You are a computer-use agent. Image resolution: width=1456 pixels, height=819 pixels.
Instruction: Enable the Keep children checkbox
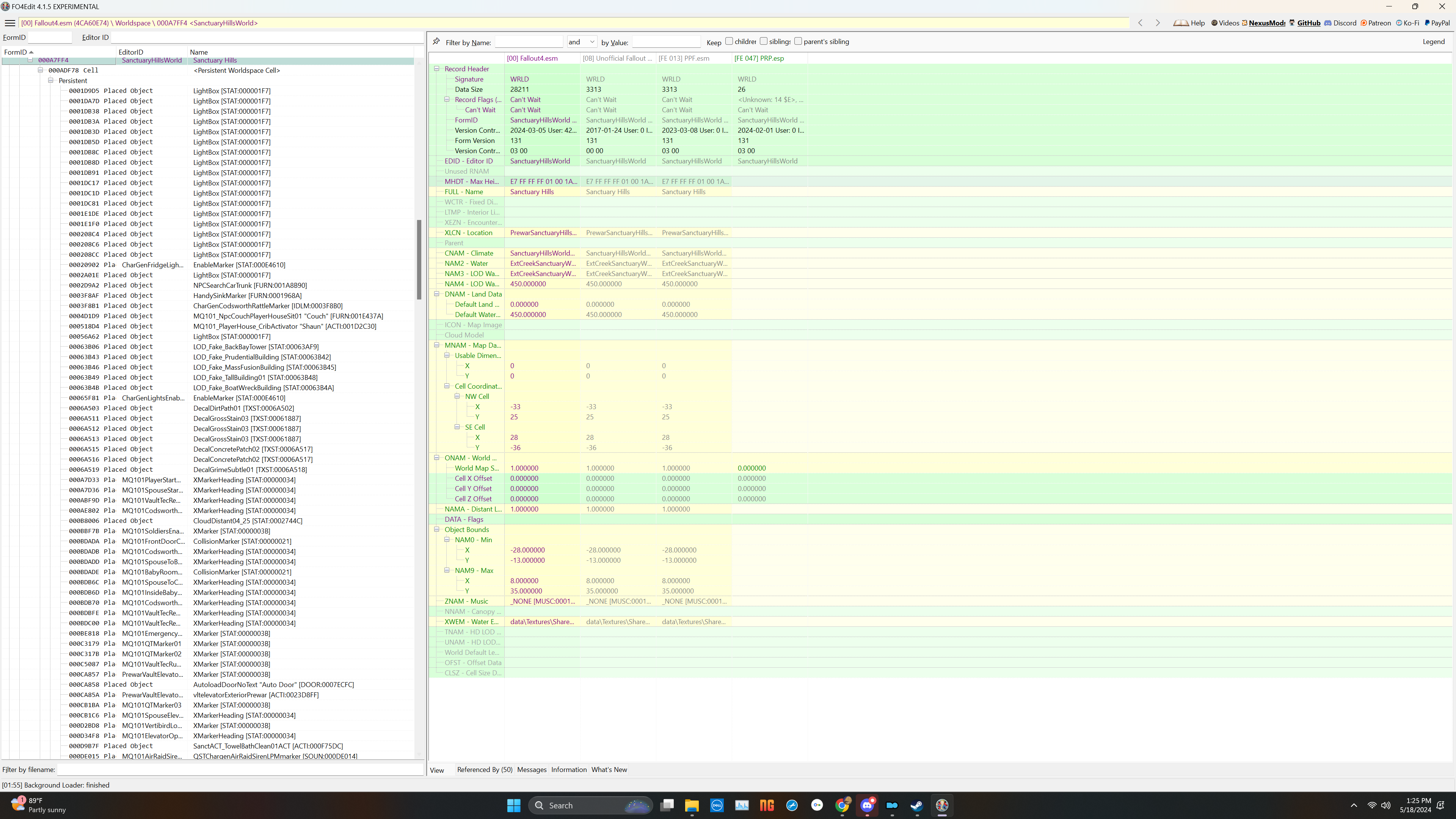coord(729,41)
